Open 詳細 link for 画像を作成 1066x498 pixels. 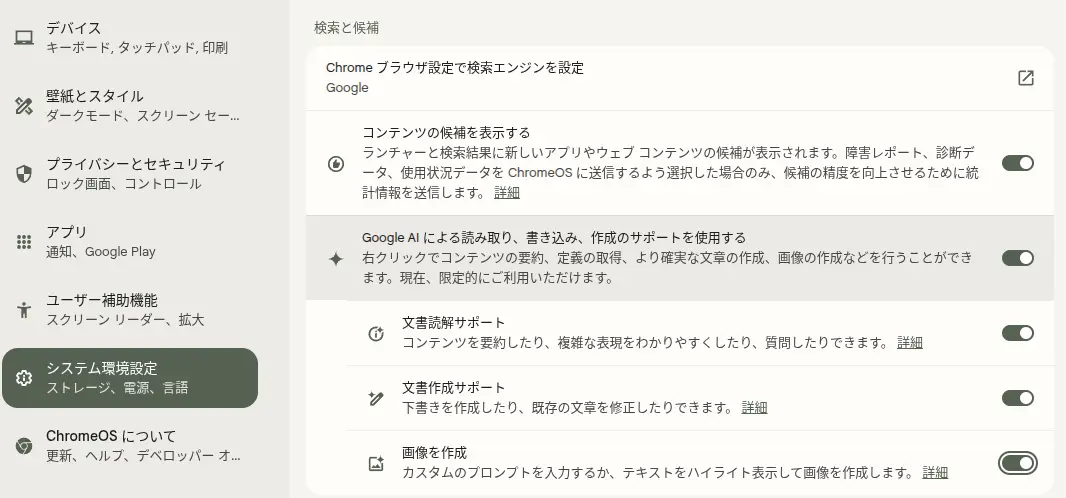click(935, 473)
